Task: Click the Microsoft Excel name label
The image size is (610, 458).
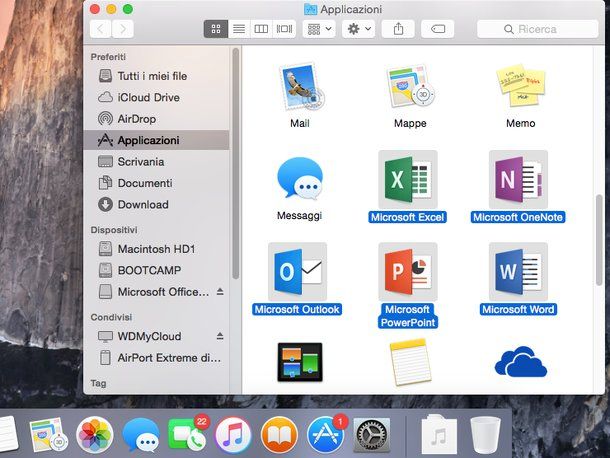Action: click(x=407, y=217)
